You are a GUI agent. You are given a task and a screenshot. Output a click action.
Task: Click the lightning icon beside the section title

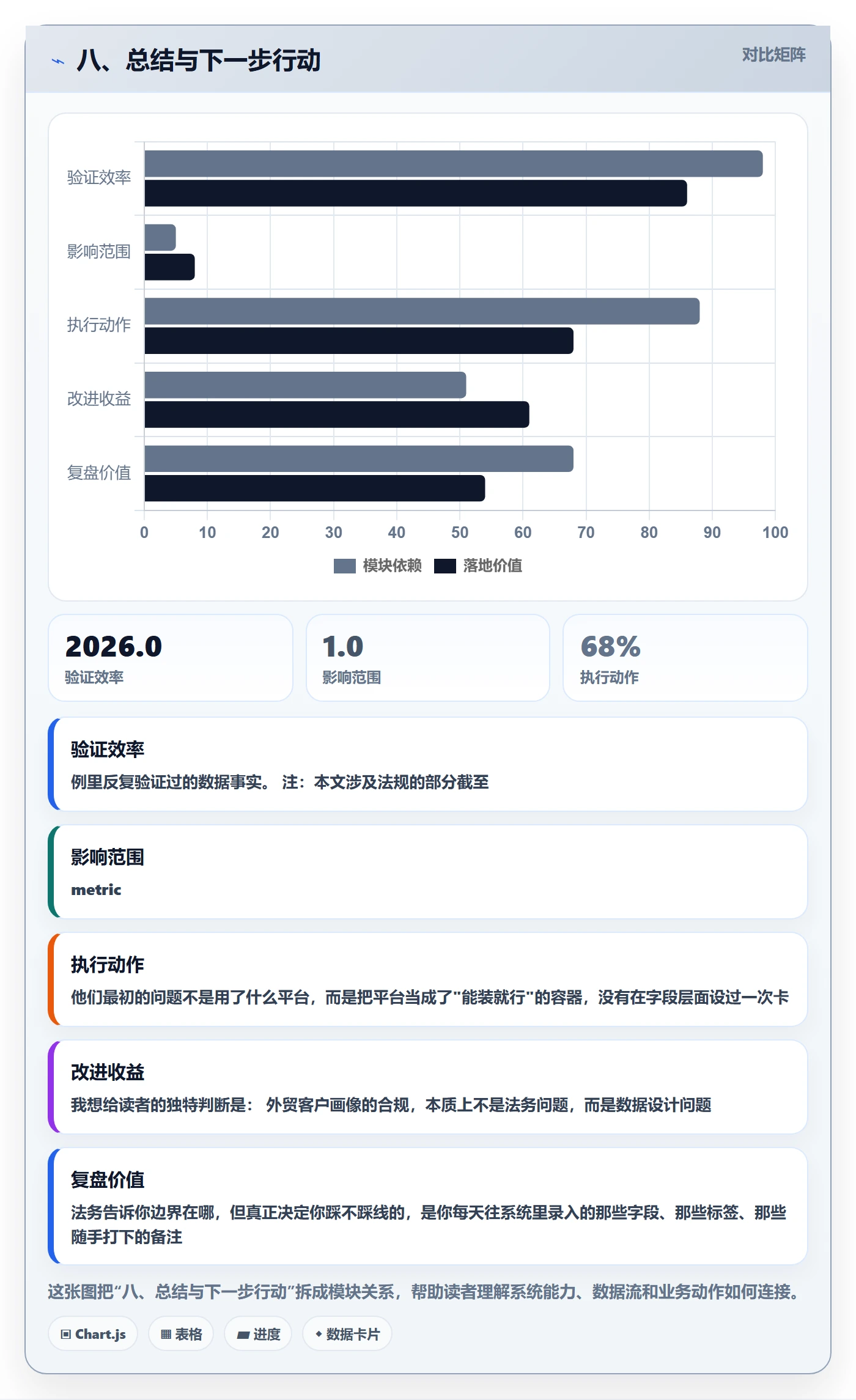click(x=58, y=61)
